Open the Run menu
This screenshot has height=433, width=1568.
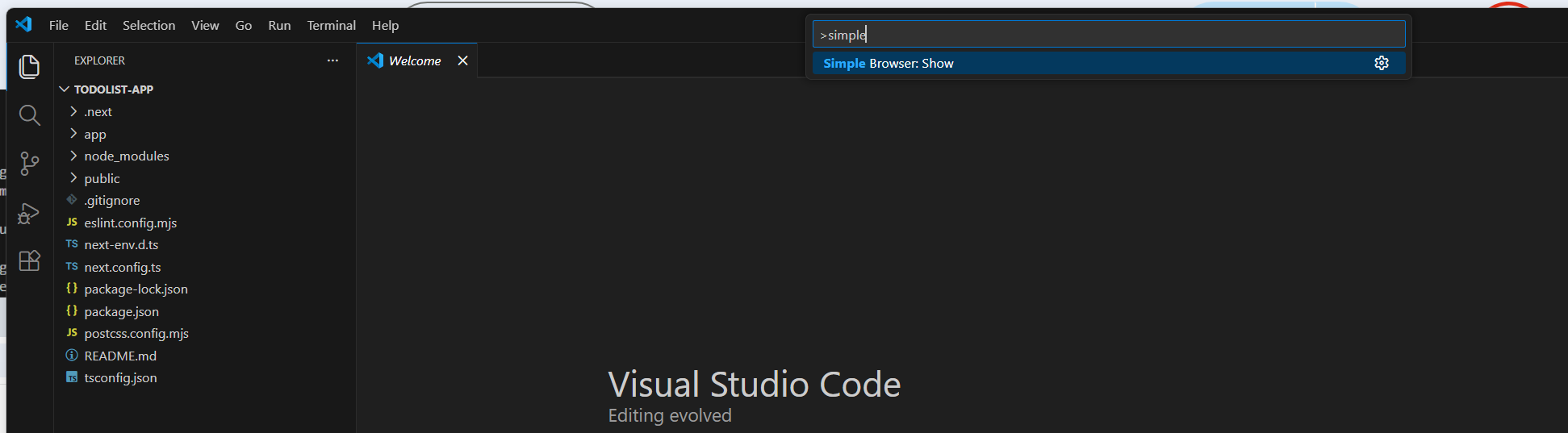click(279, 25)
